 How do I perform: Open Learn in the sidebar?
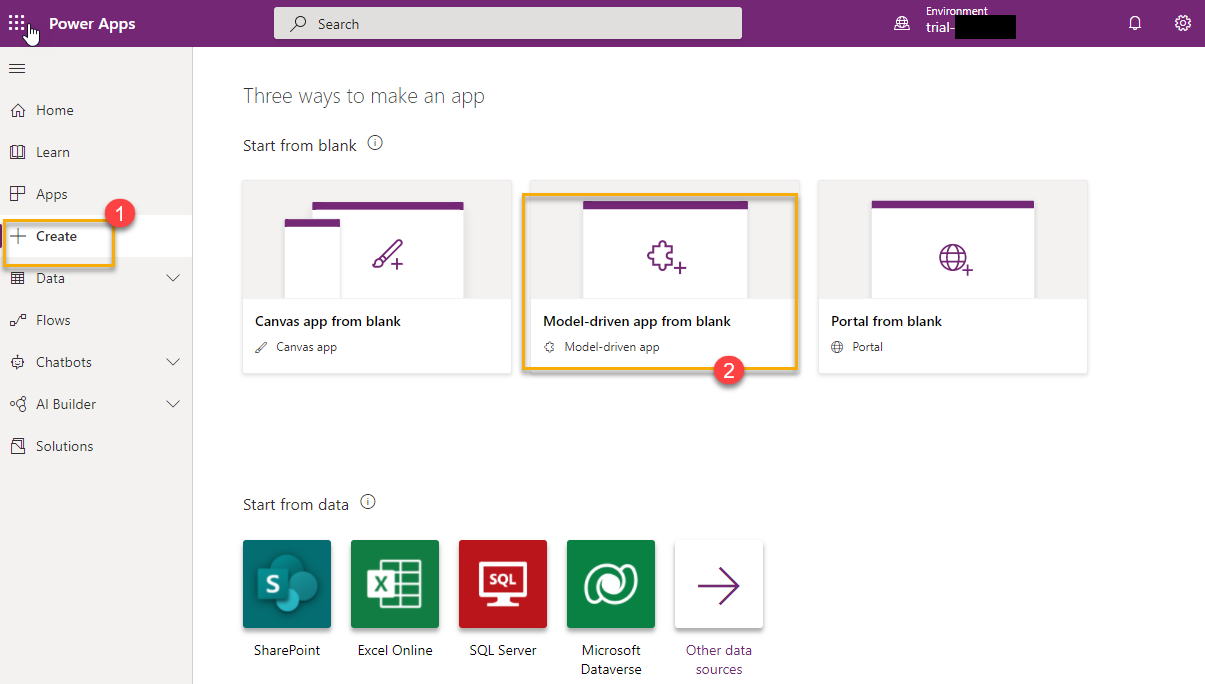click(96, 152)
